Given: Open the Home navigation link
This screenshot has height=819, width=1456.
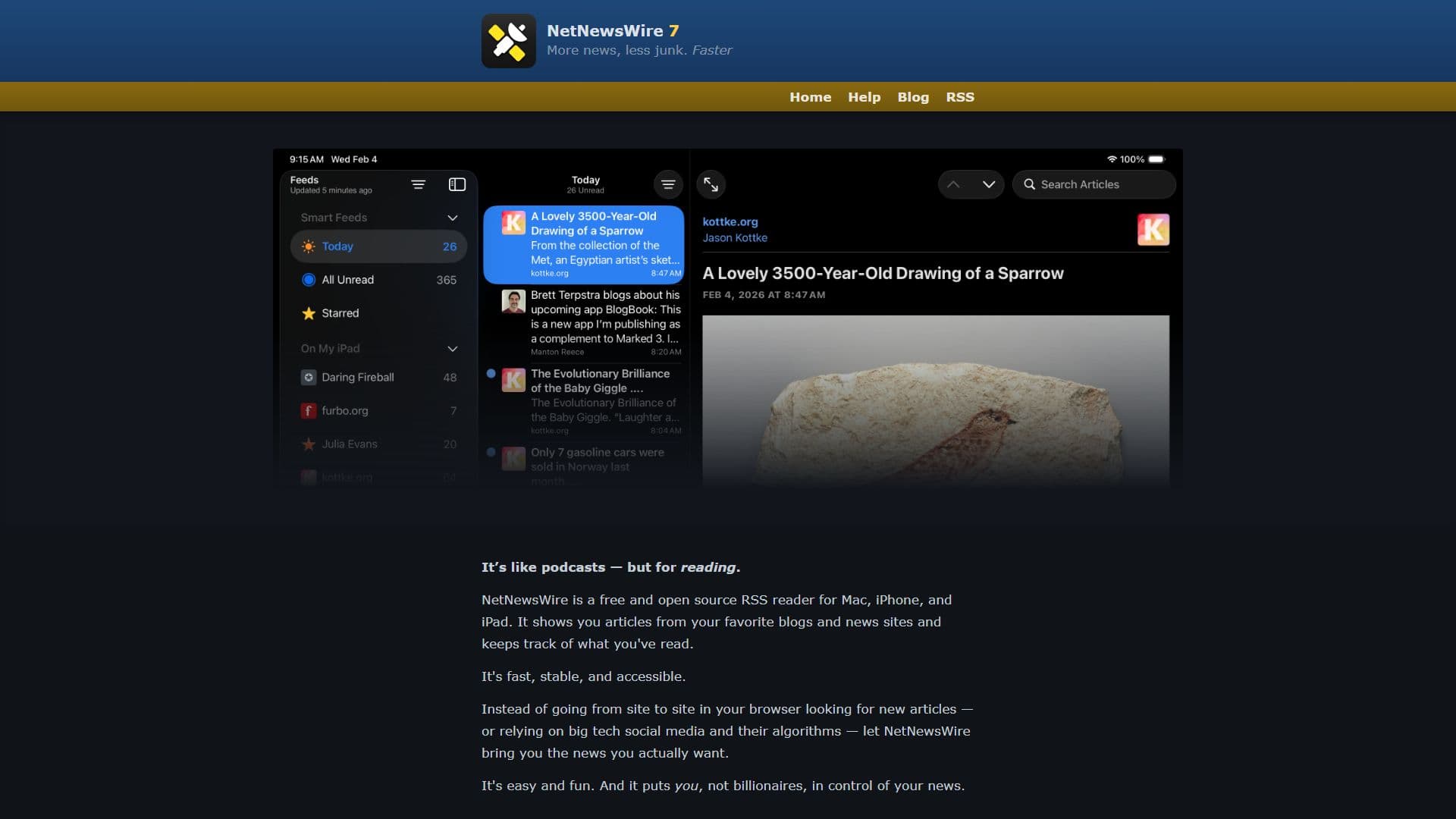Looking at the screenshot, I should (x=810, y=97).
